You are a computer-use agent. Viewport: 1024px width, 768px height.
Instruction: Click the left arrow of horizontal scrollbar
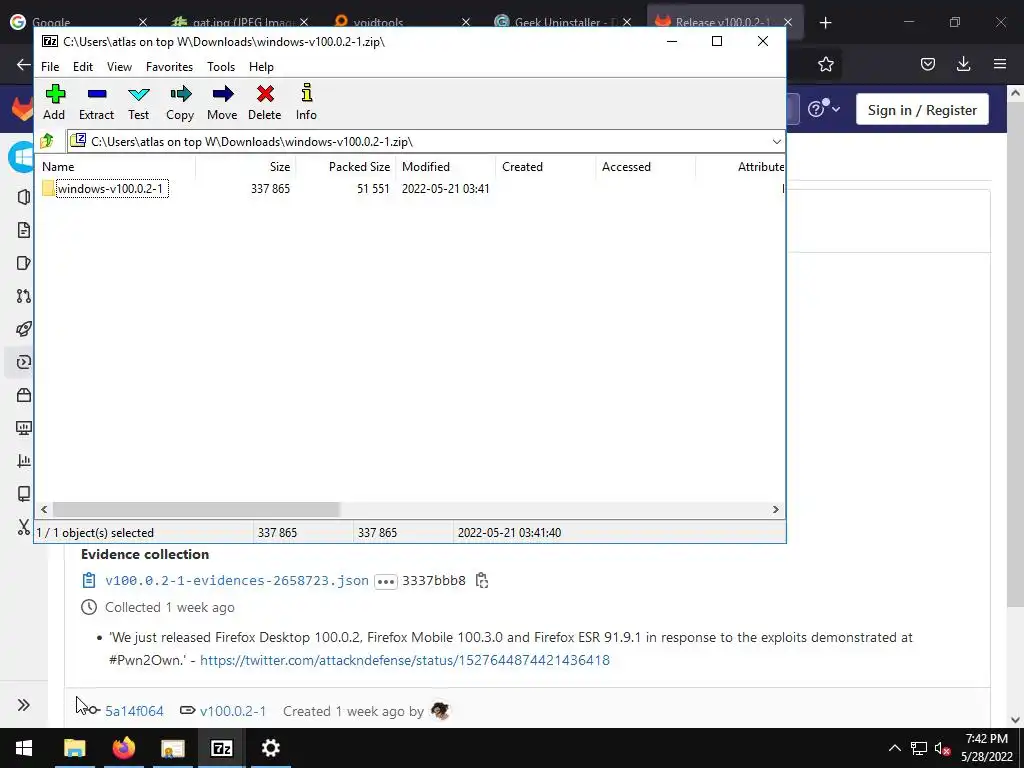point(44,509)
